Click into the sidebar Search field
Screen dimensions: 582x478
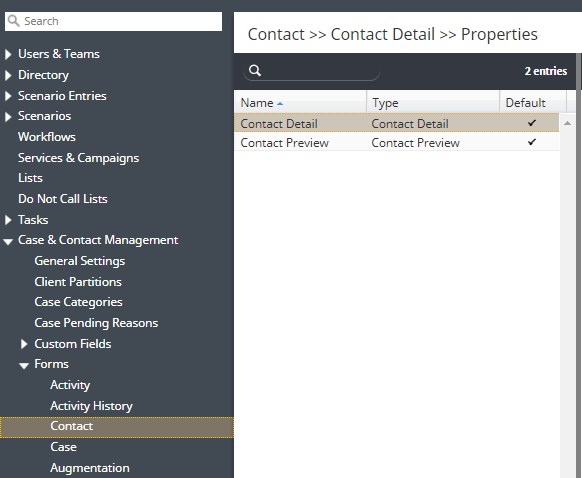[x=114, y=21]
